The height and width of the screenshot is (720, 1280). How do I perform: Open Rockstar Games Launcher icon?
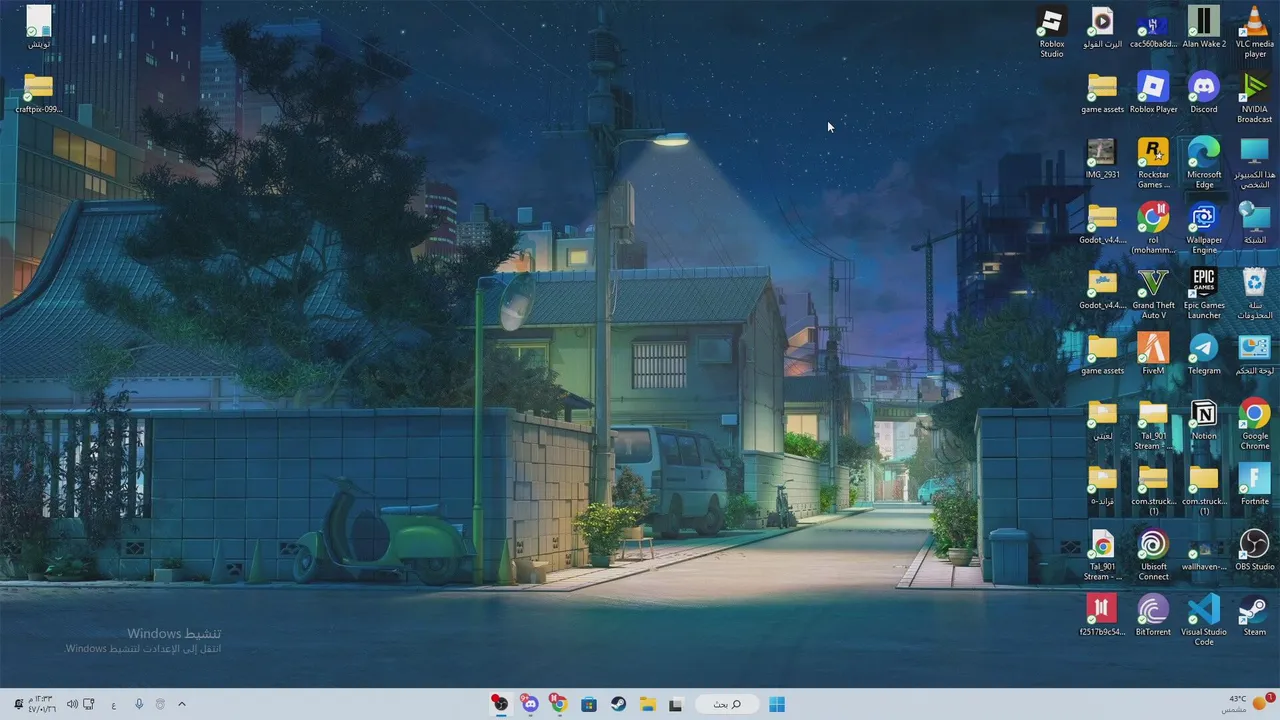click(1153, 163)
